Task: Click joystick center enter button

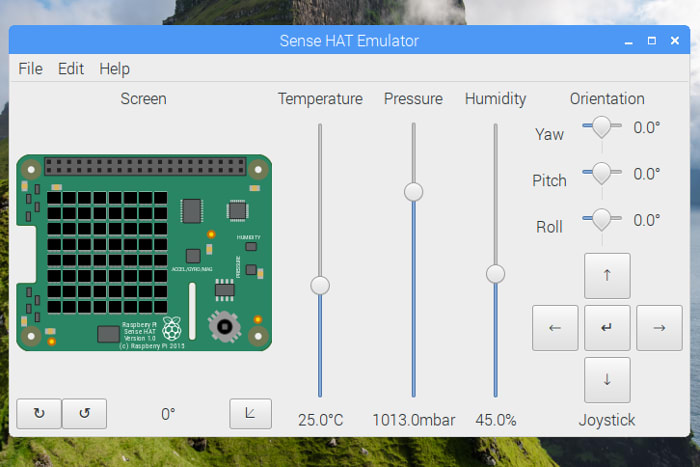Action: point(607,328)
